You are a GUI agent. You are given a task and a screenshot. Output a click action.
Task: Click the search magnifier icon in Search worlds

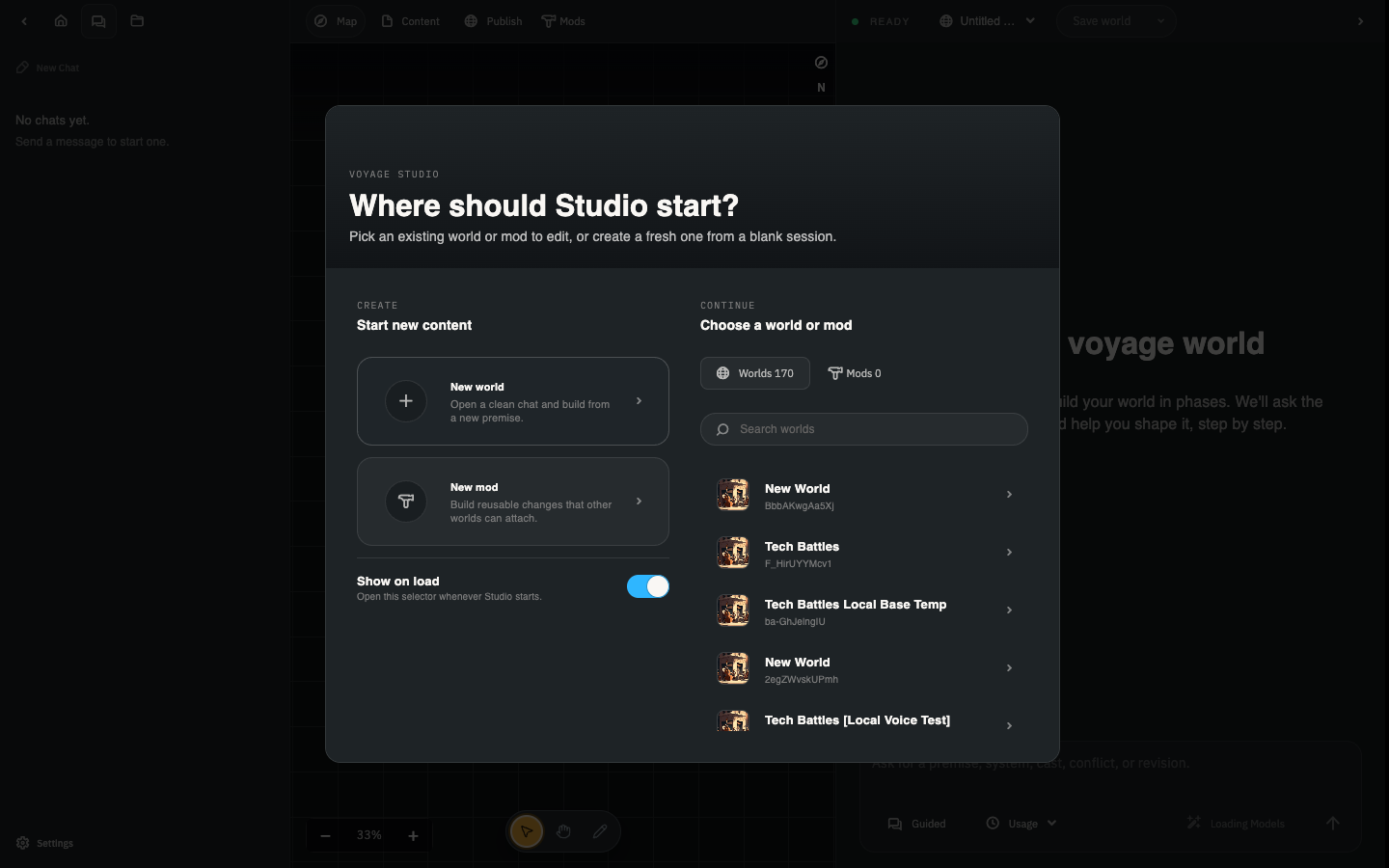[722, 429]
